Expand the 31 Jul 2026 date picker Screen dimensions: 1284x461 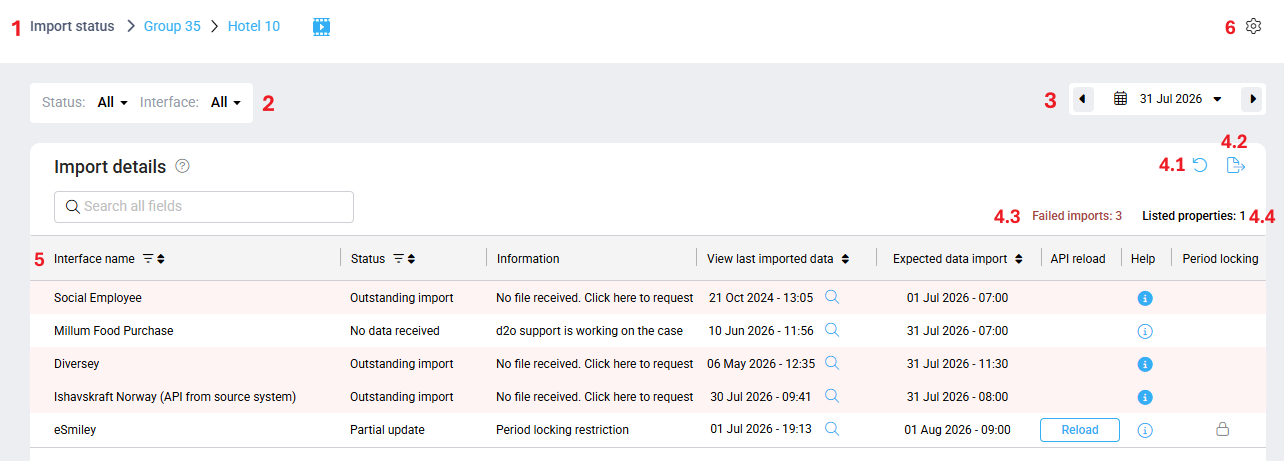pos(1168,99)
